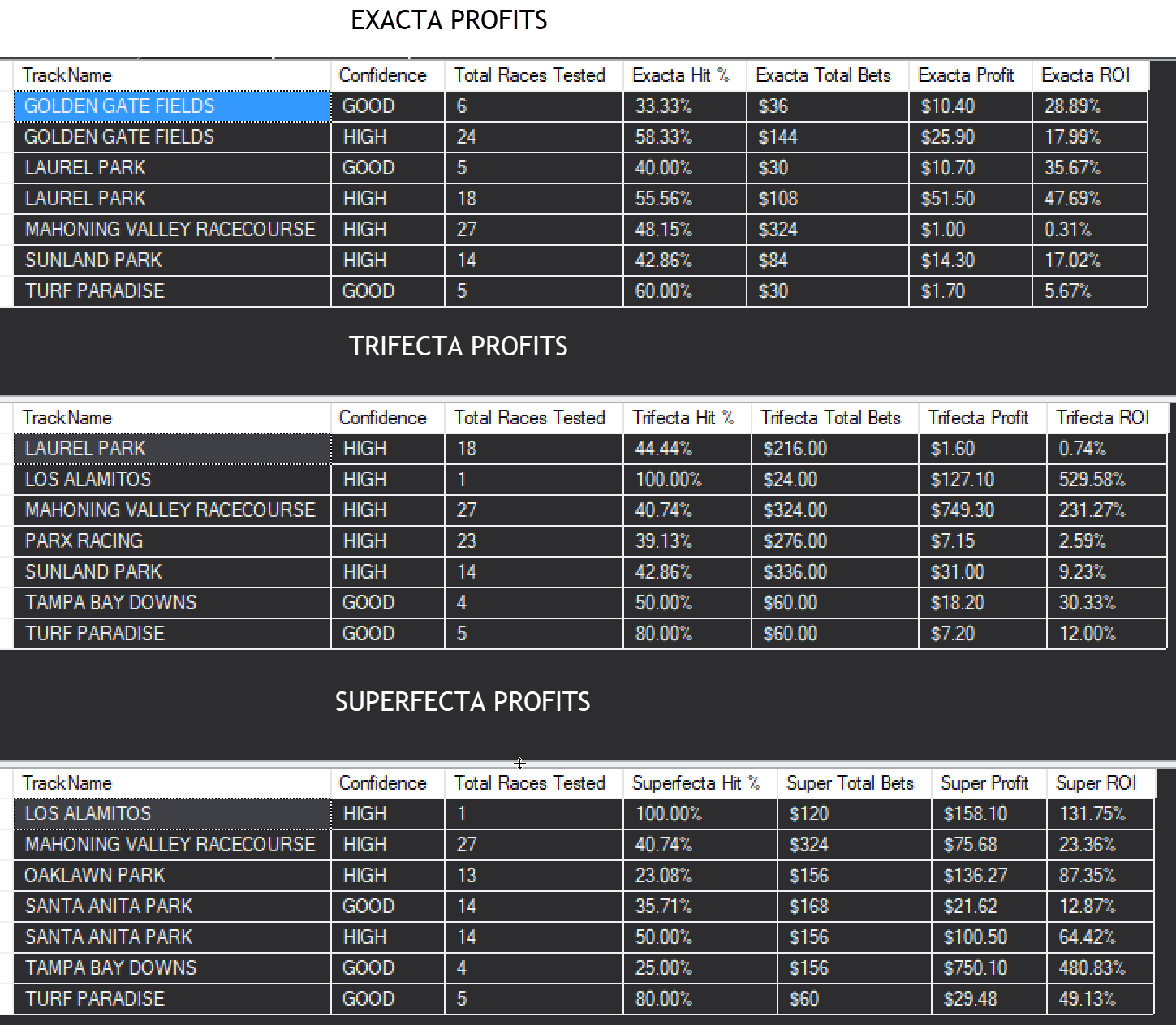Click Total Races Tested header in Trifecta table
The image size is (1176, 1025).
pos(533,418)
